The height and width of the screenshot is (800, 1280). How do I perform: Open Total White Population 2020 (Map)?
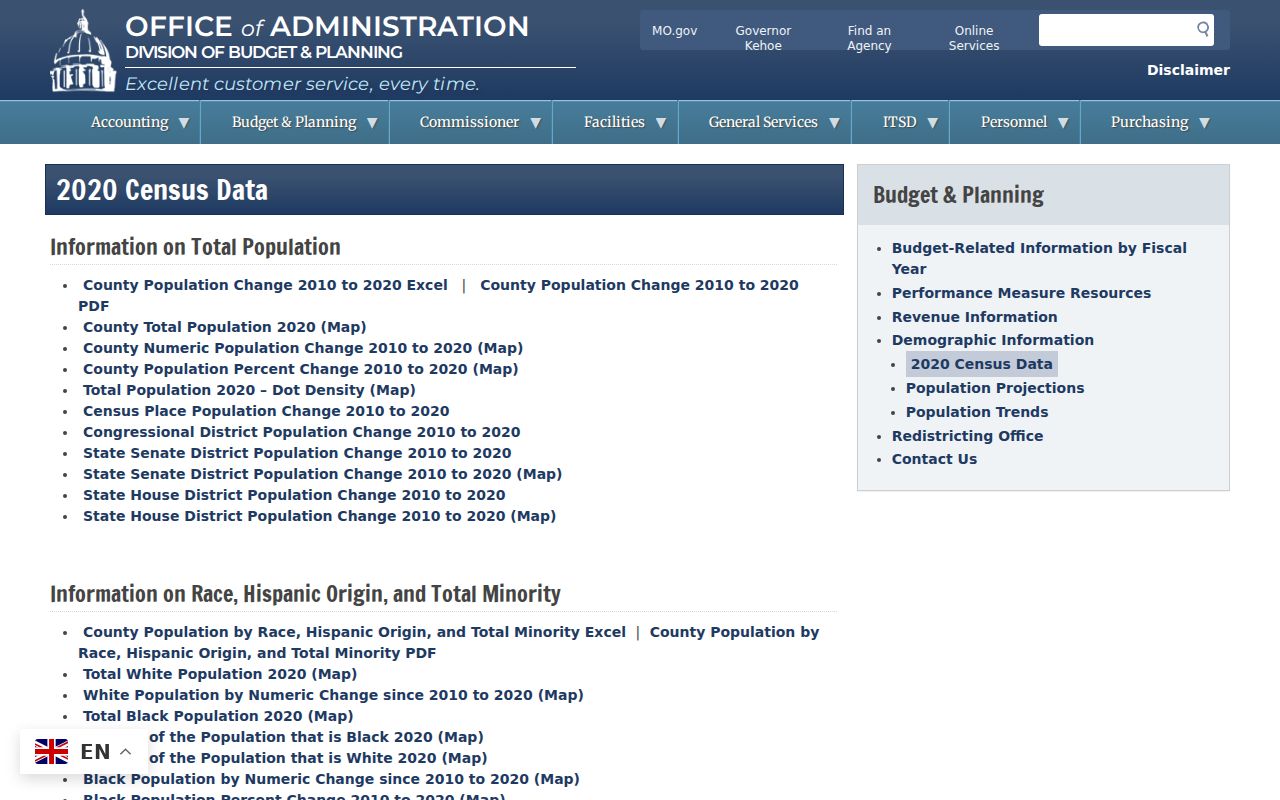tap(220, 674)
